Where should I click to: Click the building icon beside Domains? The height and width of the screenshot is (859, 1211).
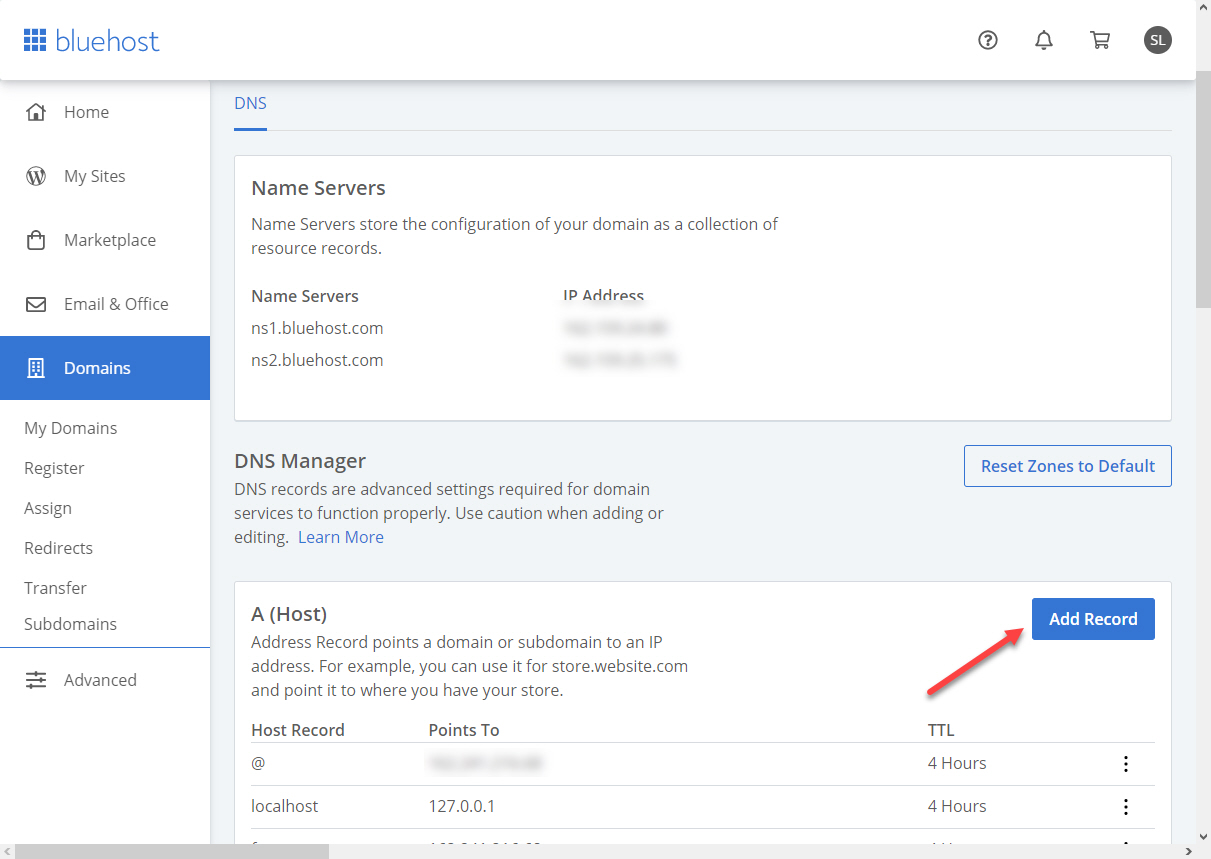tap(36, 368)
